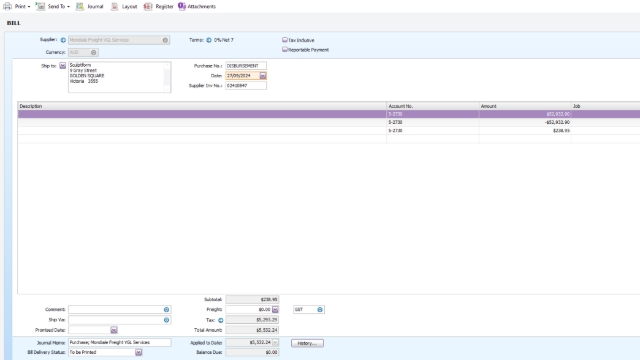
Task: Open the Date calendar picker
Action: click(x=263, y=76)
